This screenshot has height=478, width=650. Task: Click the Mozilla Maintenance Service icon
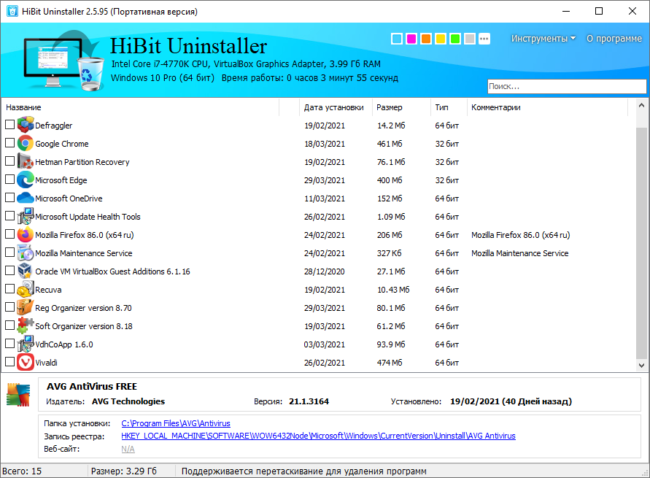coord(25,252)
